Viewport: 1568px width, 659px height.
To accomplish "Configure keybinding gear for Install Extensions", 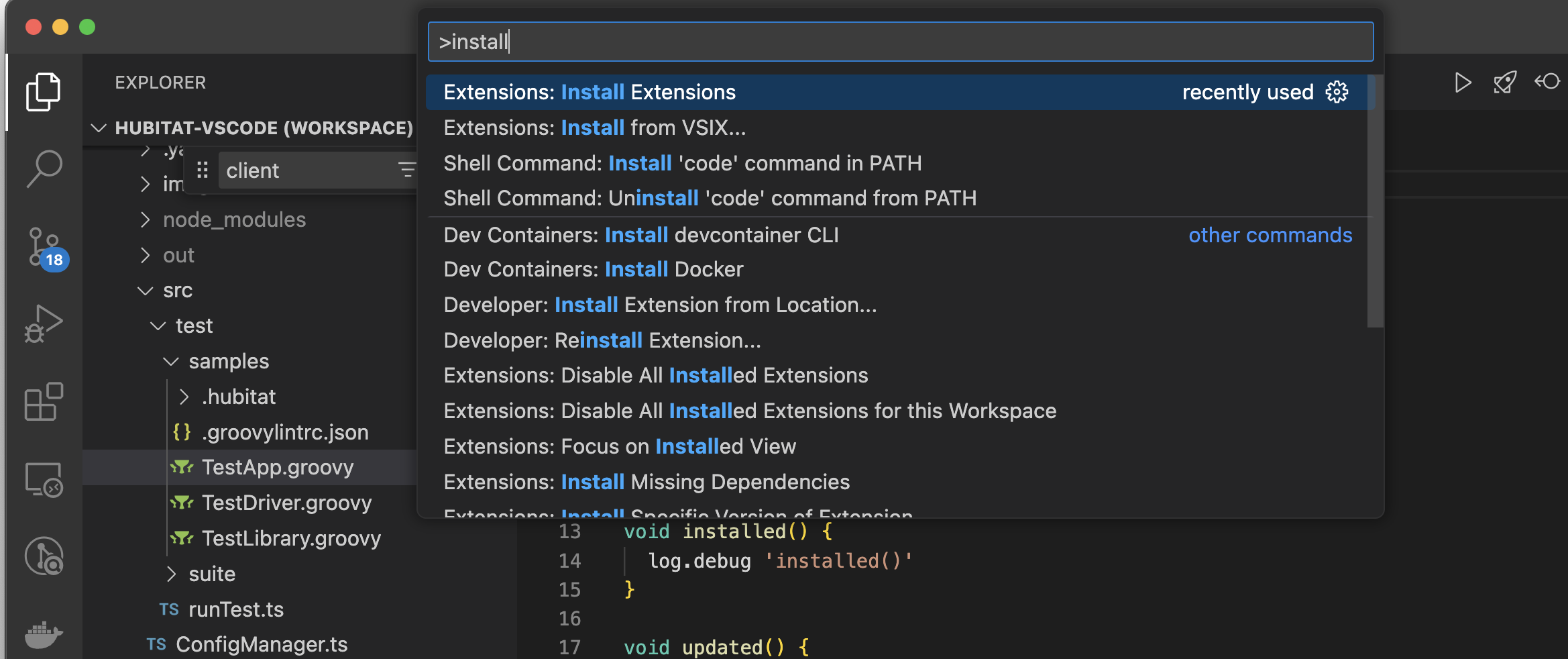I will [x=1337, y=92].
